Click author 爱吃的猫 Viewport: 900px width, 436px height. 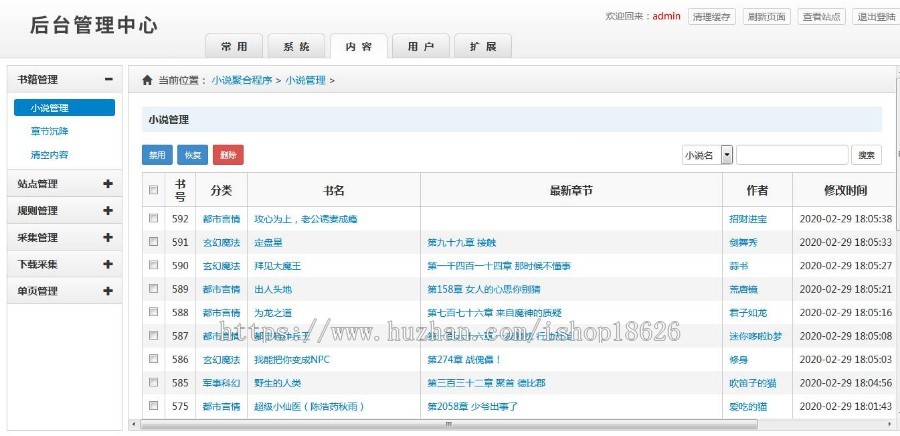tap(748, 407)
